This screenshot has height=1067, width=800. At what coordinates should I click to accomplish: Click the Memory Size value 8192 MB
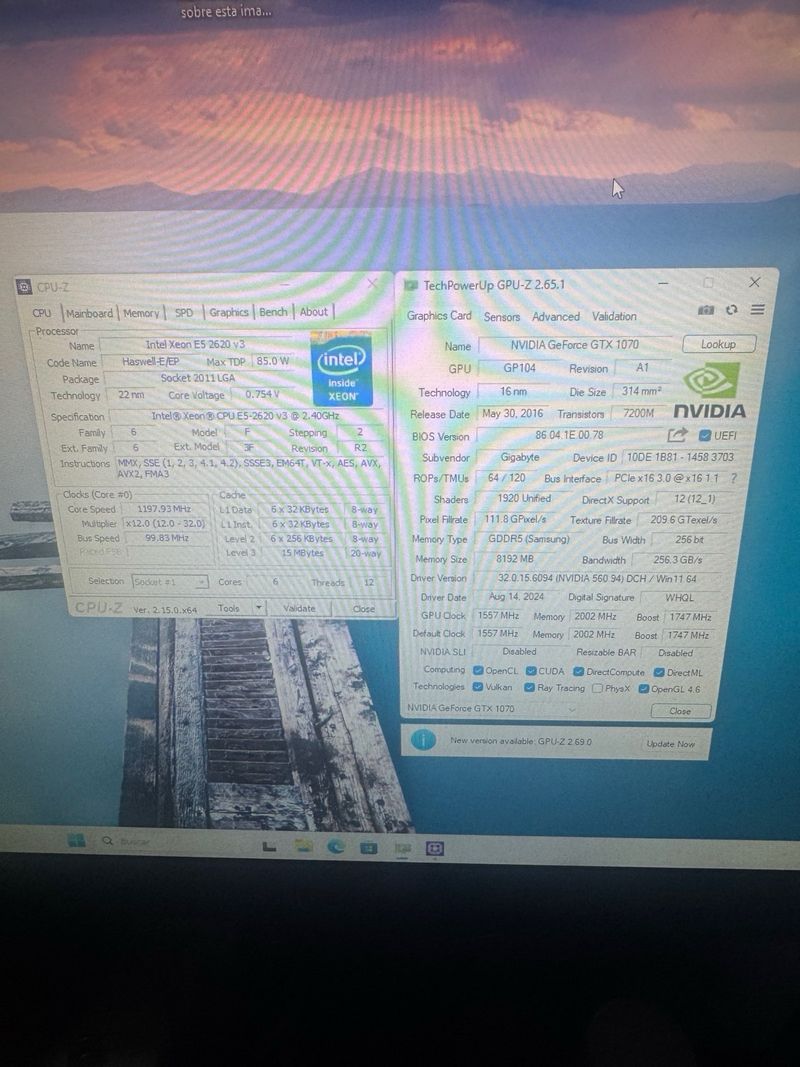(x=515, y=559)
